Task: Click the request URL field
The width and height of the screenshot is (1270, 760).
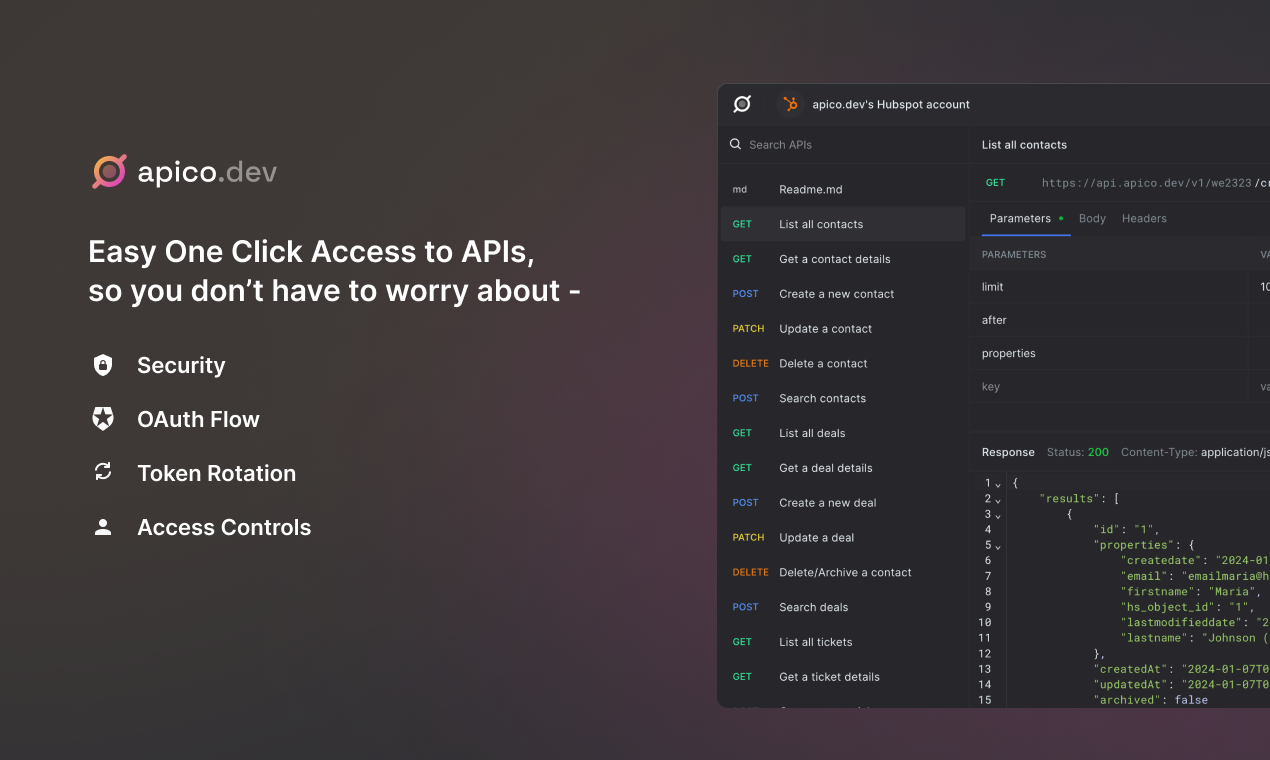Action: pyautogui.click(x=1155, y=183)
